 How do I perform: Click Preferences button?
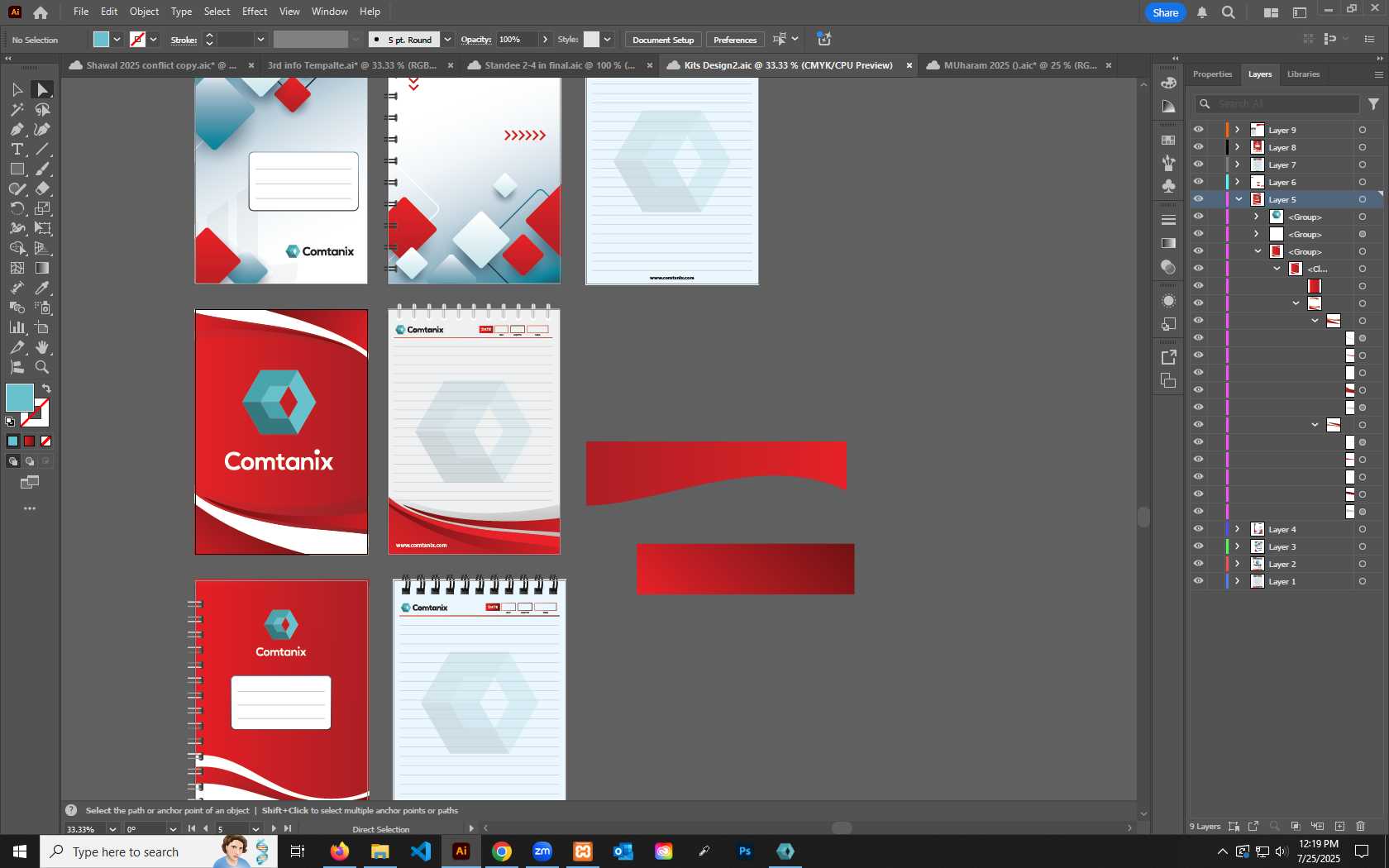coord(735,40)
